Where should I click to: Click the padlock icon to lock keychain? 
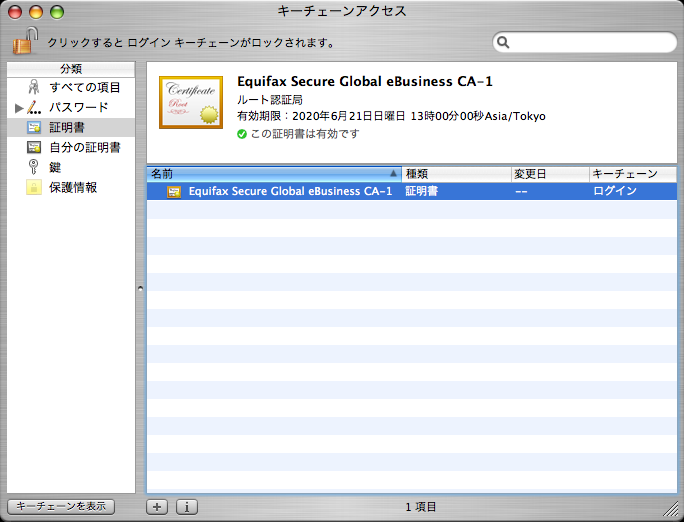point(25,41)
